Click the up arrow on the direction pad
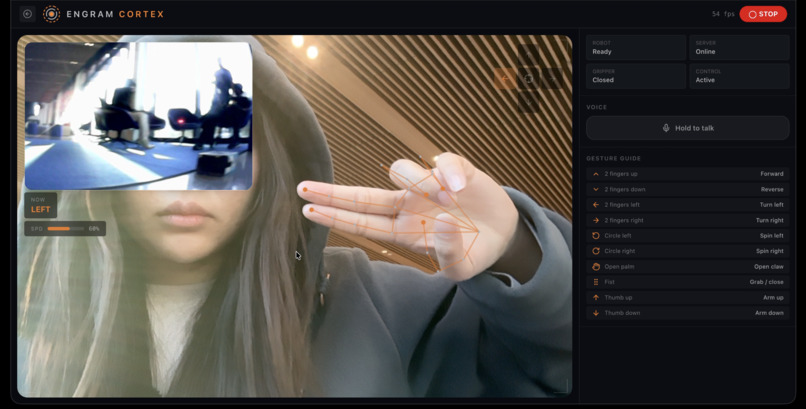This screenshot has height=409, width=806. pyautogui.click(x=528, y=54)
